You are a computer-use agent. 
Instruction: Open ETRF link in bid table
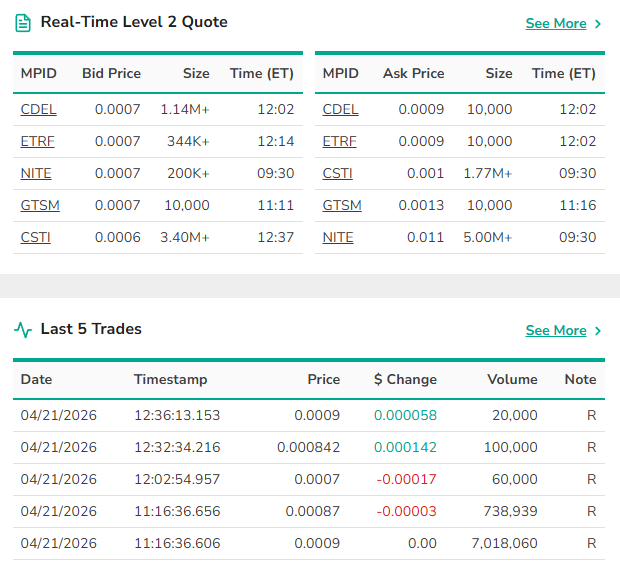[38, 141]
